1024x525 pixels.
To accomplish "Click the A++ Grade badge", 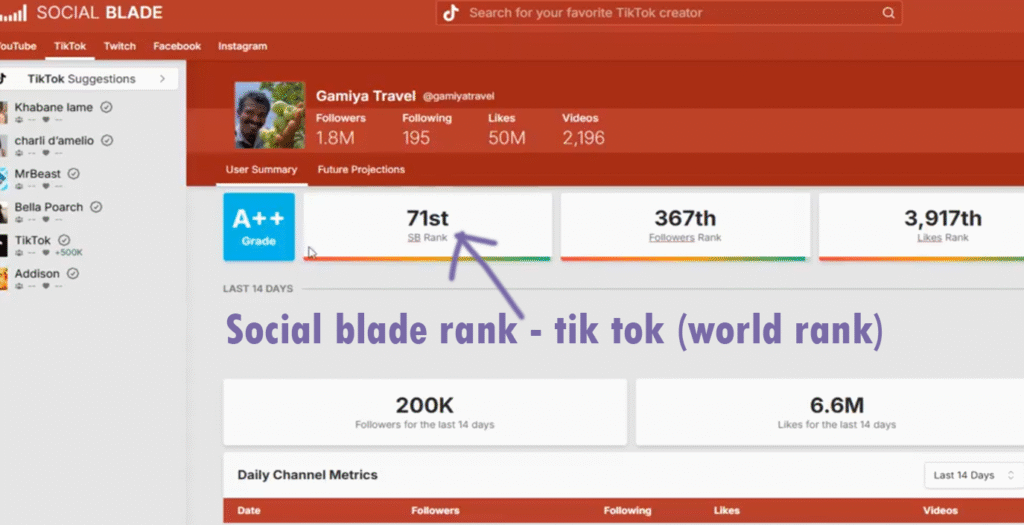I will pyautogui.click(x=258, y=227).
